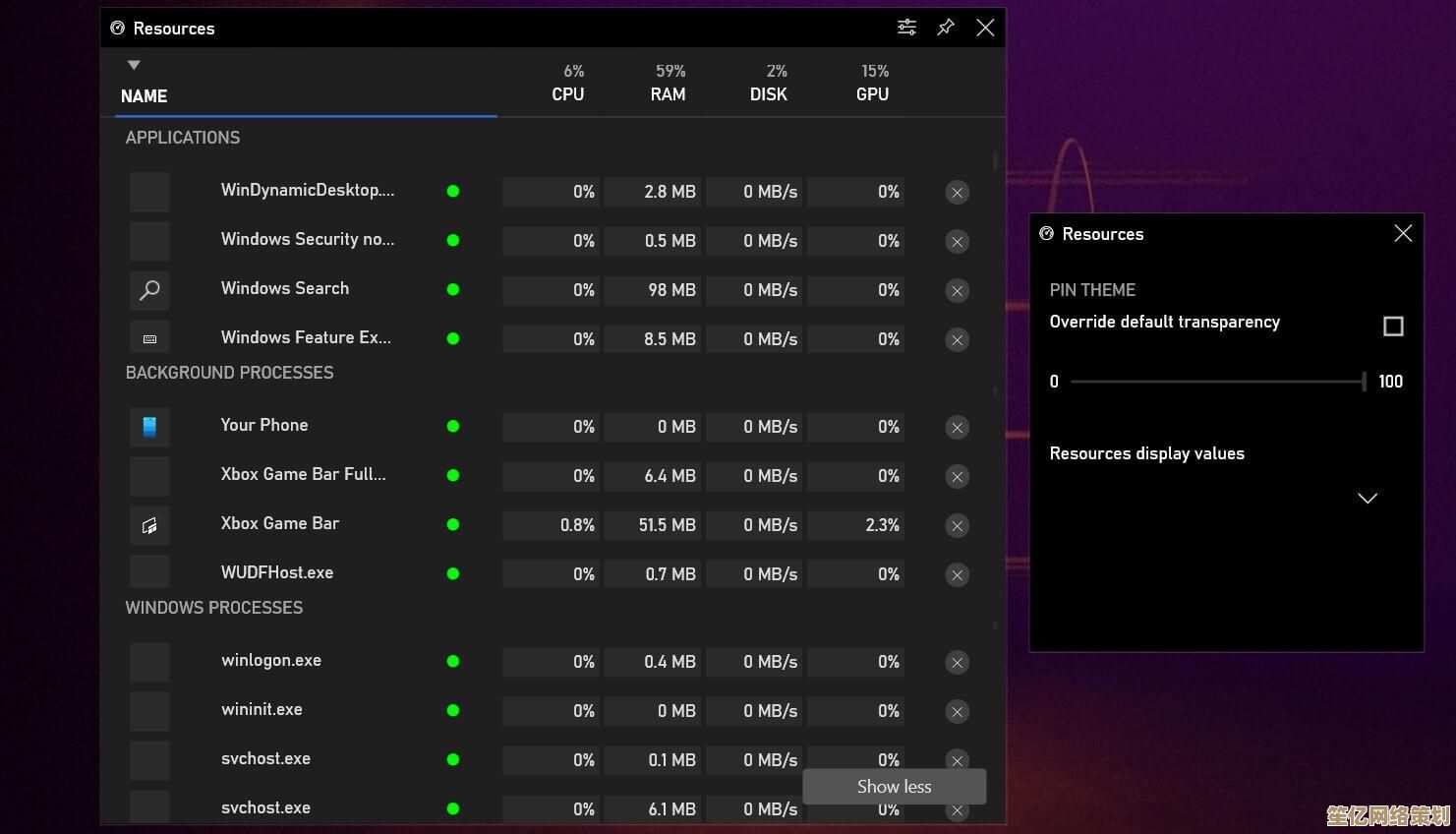End wininit.exe process X icon
The width and height of the screenshot is (1456, 834).
tap(957, 712)
